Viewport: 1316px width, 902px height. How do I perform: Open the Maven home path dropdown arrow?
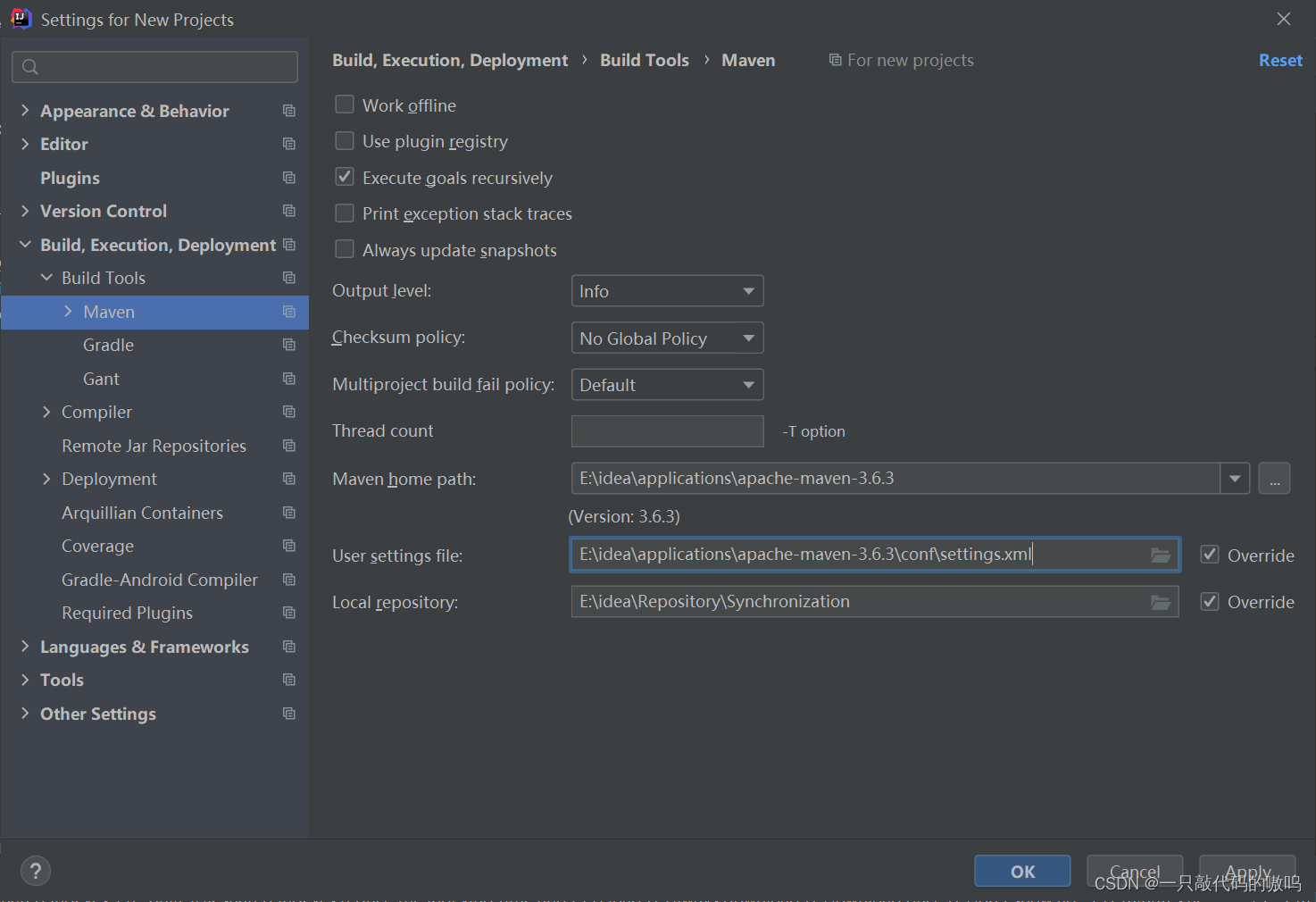[x=1235, y=479]
